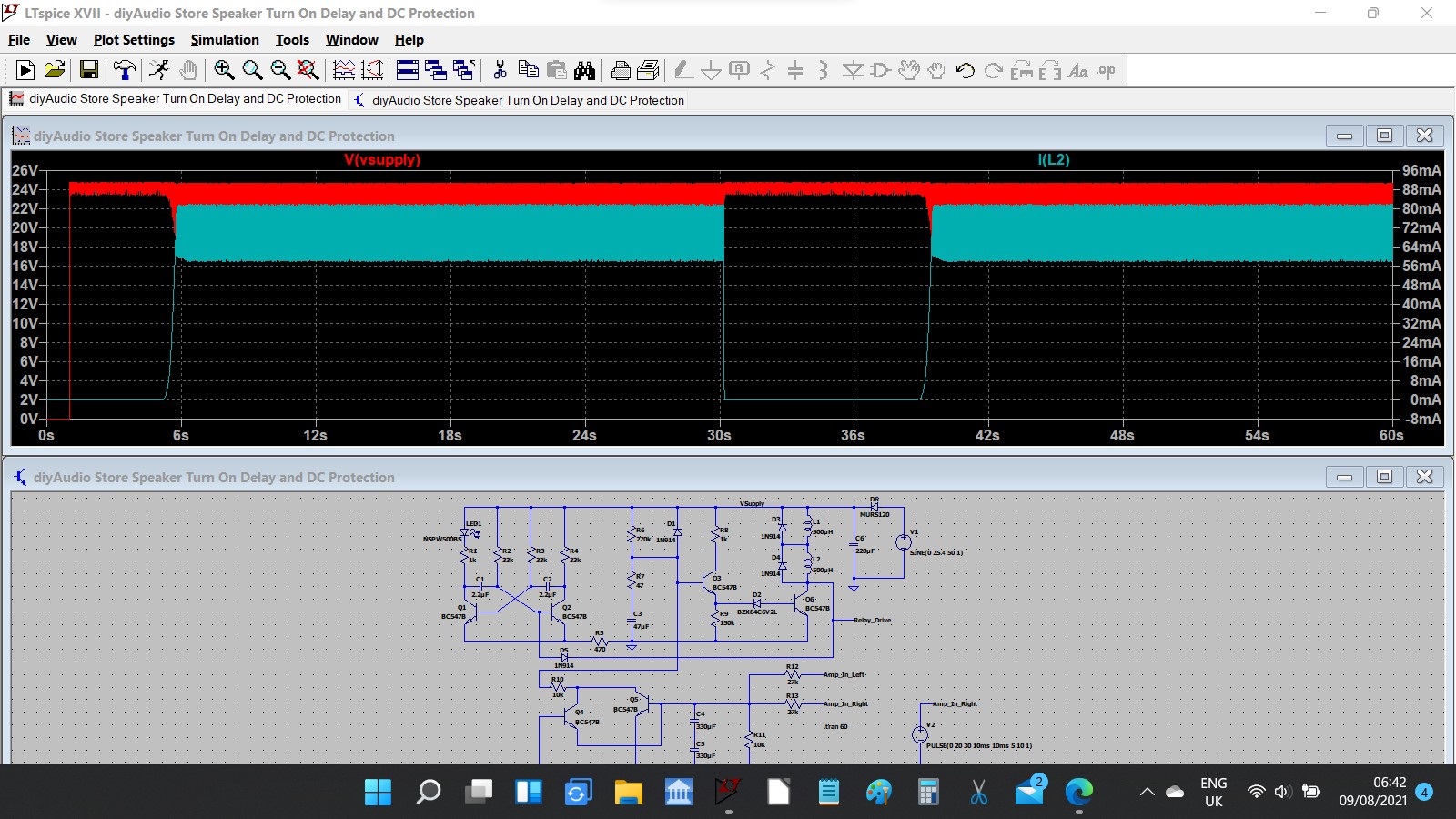Select the Diode tool
The height and width of the screenshot is (819, 1456).
853,70
